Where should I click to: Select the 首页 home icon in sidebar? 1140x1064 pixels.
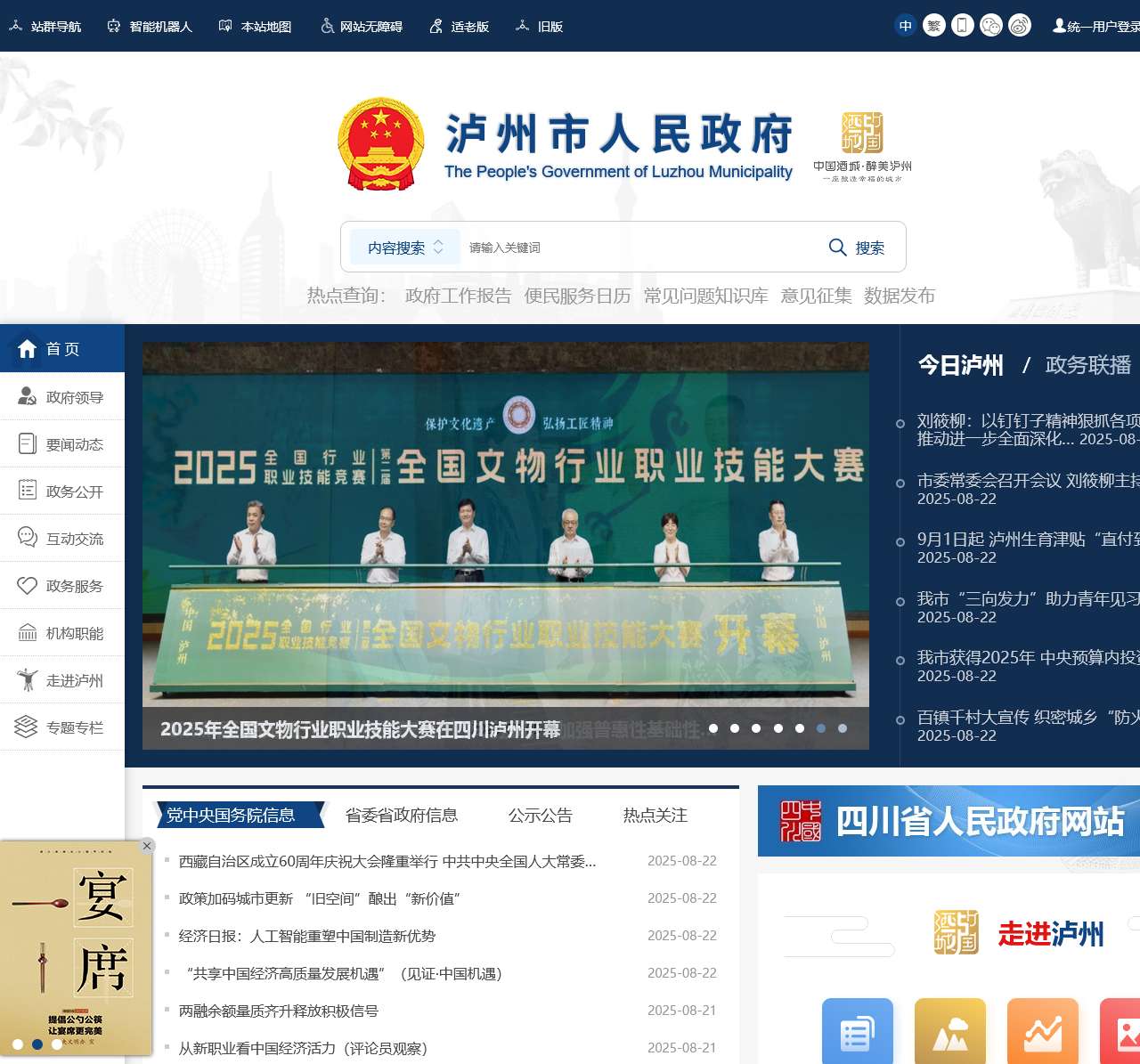pos(26,349)
